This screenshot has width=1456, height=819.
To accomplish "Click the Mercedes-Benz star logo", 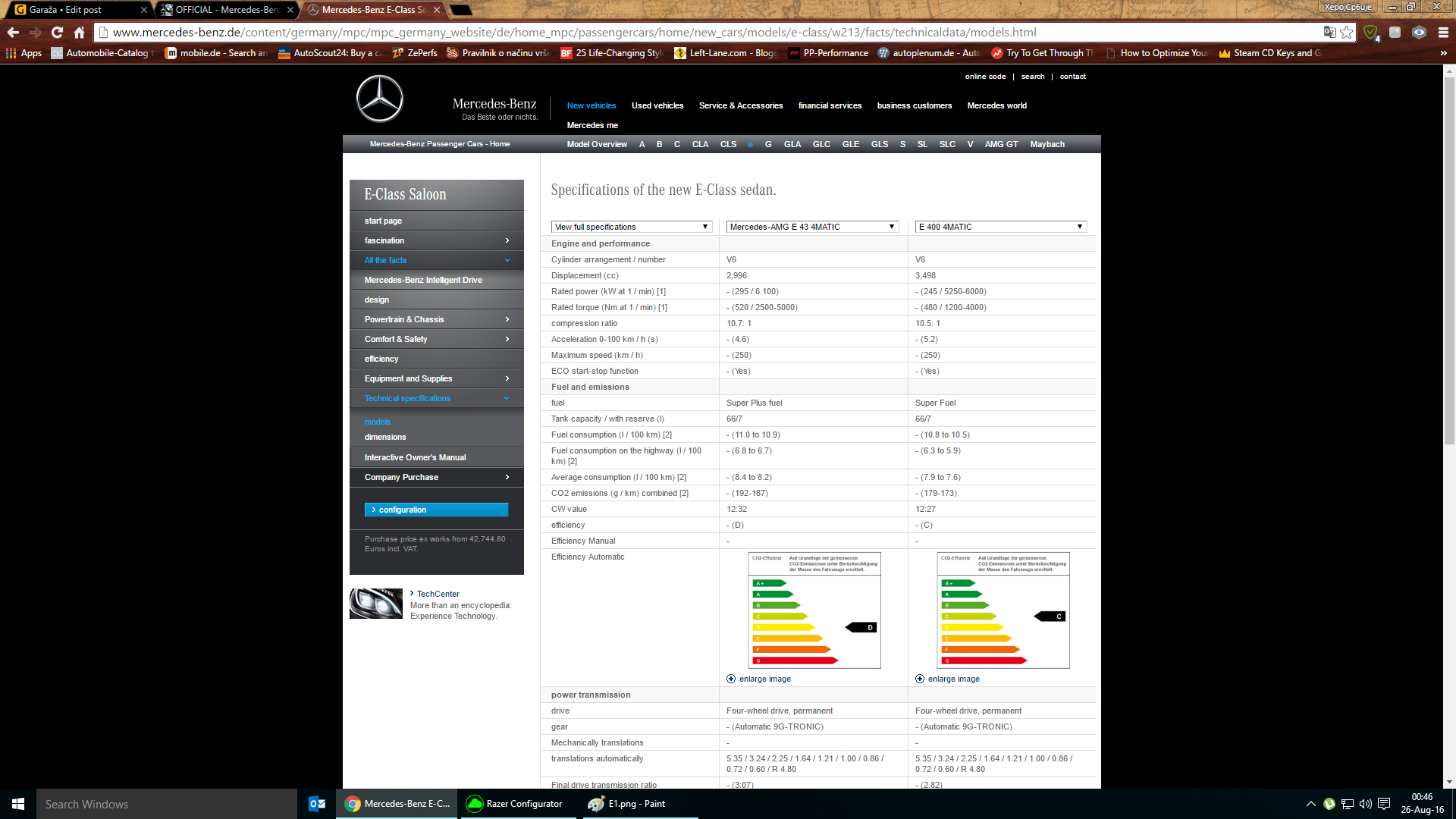I will (380, 99).
